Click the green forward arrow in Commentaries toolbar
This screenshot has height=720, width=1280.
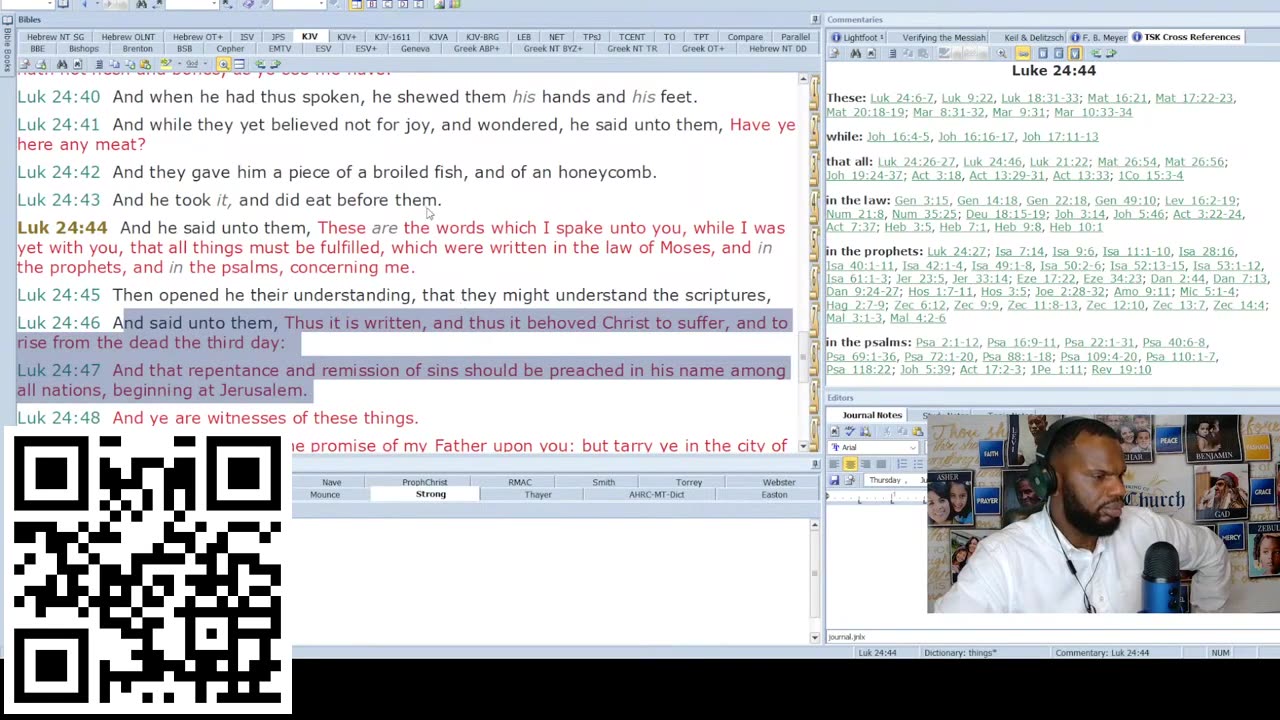(x=1112, y=53)
